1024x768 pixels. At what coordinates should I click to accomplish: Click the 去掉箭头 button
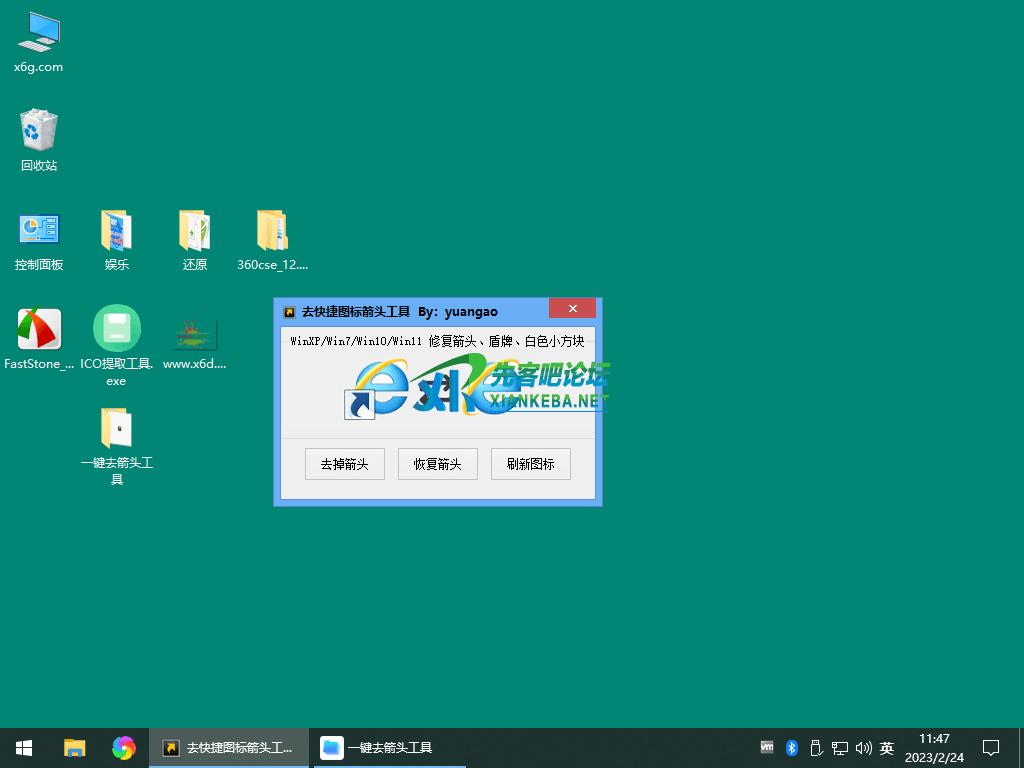(344, 464)
